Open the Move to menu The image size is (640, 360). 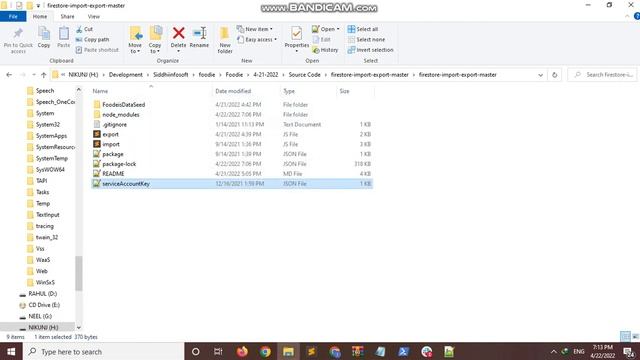(135, 40)
